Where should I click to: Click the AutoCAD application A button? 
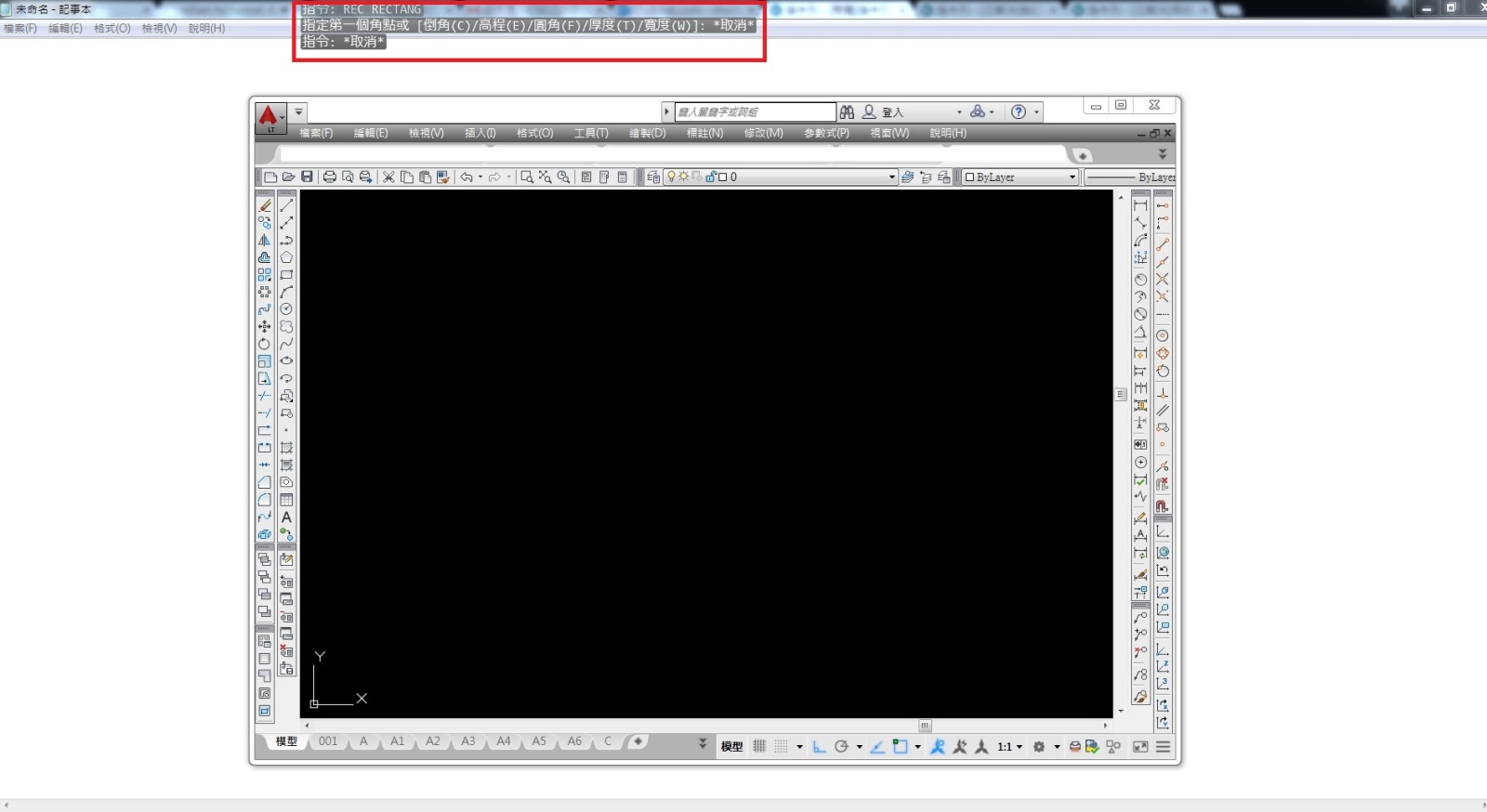(269, 117)
